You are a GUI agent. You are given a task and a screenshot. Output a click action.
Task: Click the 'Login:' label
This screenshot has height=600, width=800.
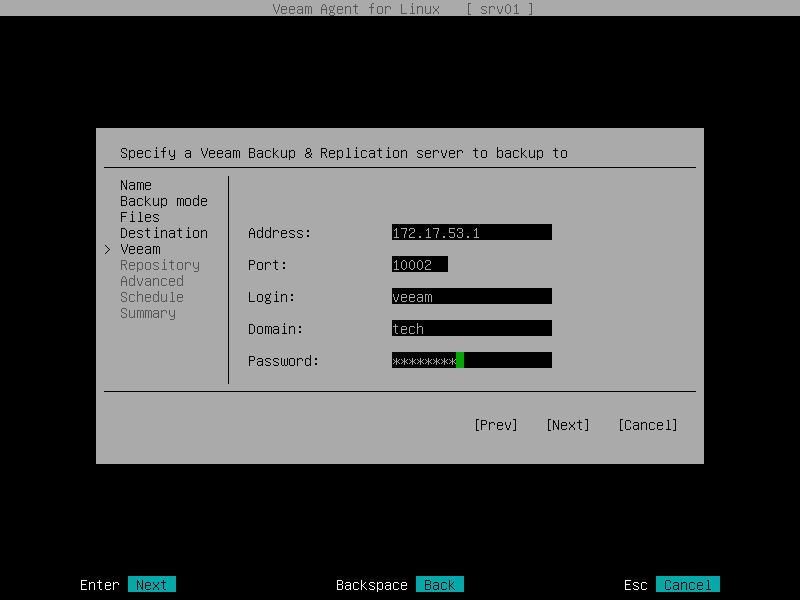pos(271,297)
